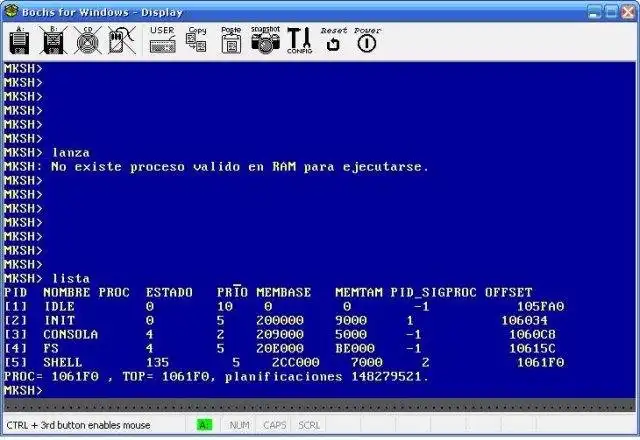Open the CONFIG tools icon
This screenshot has height=440, width=640.
click(300, 40)
